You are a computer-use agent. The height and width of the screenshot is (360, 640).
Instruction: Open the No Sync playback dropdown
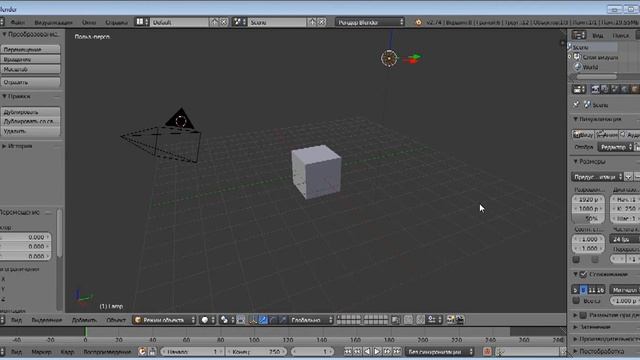(440, 351)
